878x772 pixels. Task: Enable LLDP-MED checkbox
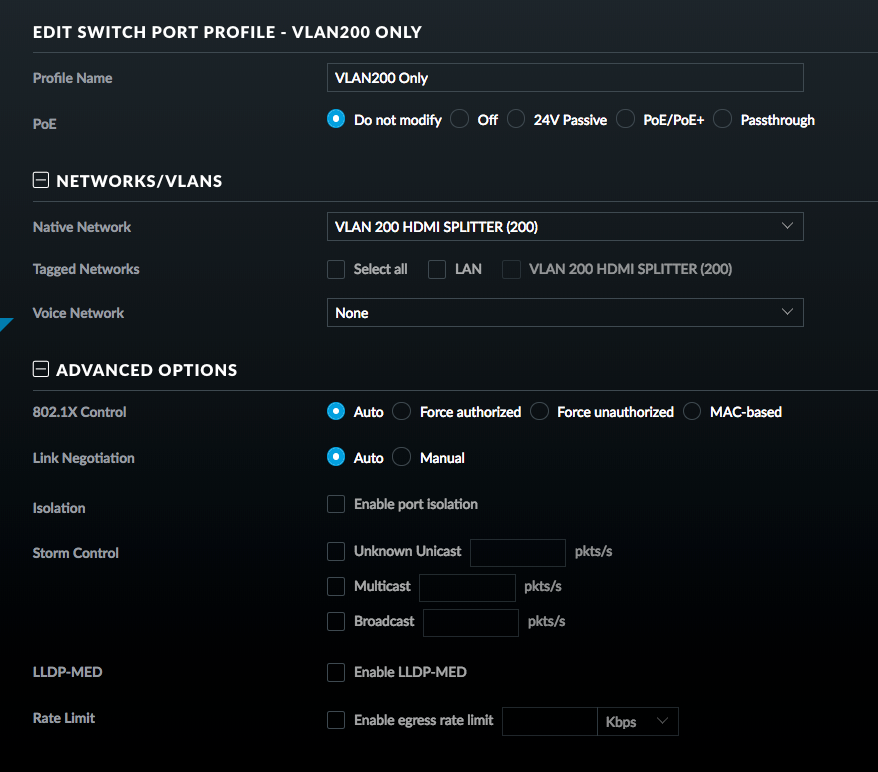point(336,672)
